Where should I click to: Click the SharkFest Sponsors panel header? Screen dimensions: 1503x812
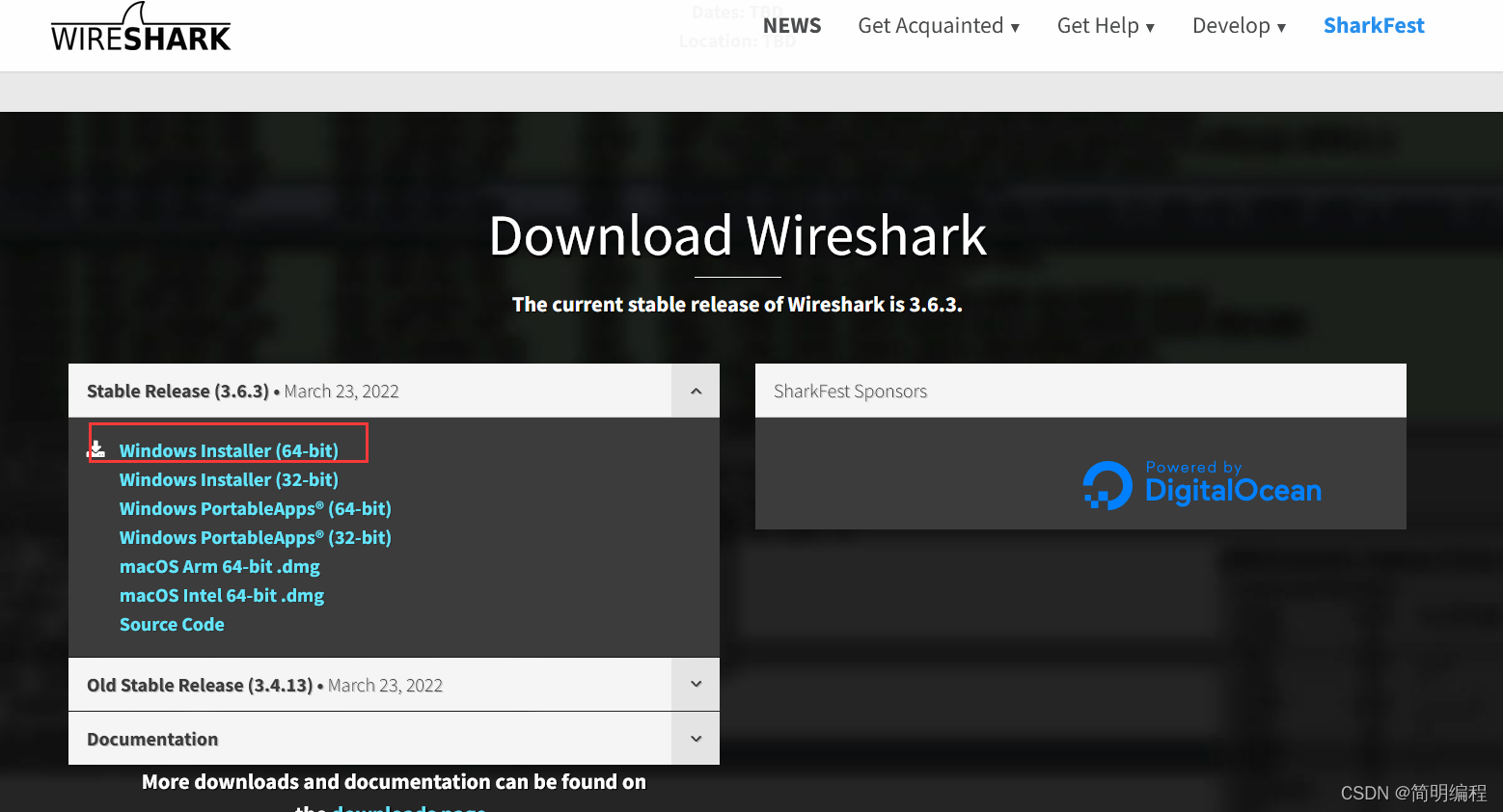(1080, 391)
